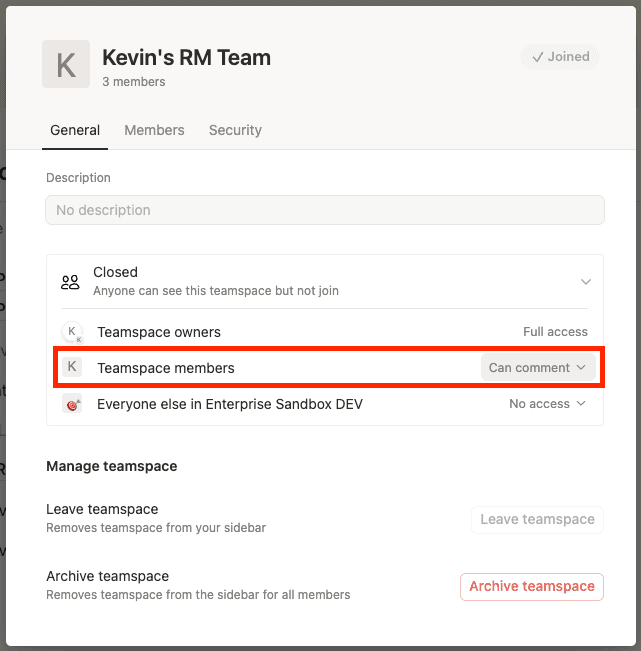Click the red Enterprise Sandbox DEV workspace icon
This screenshot has height=651, width=641.
[x=72, y=404]
